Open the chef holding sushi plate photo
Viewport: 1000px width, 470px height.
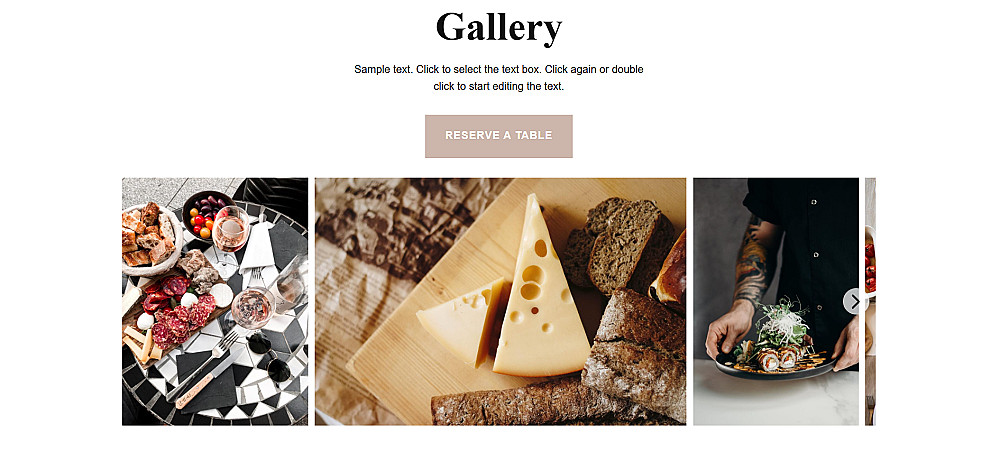[776, 302]
